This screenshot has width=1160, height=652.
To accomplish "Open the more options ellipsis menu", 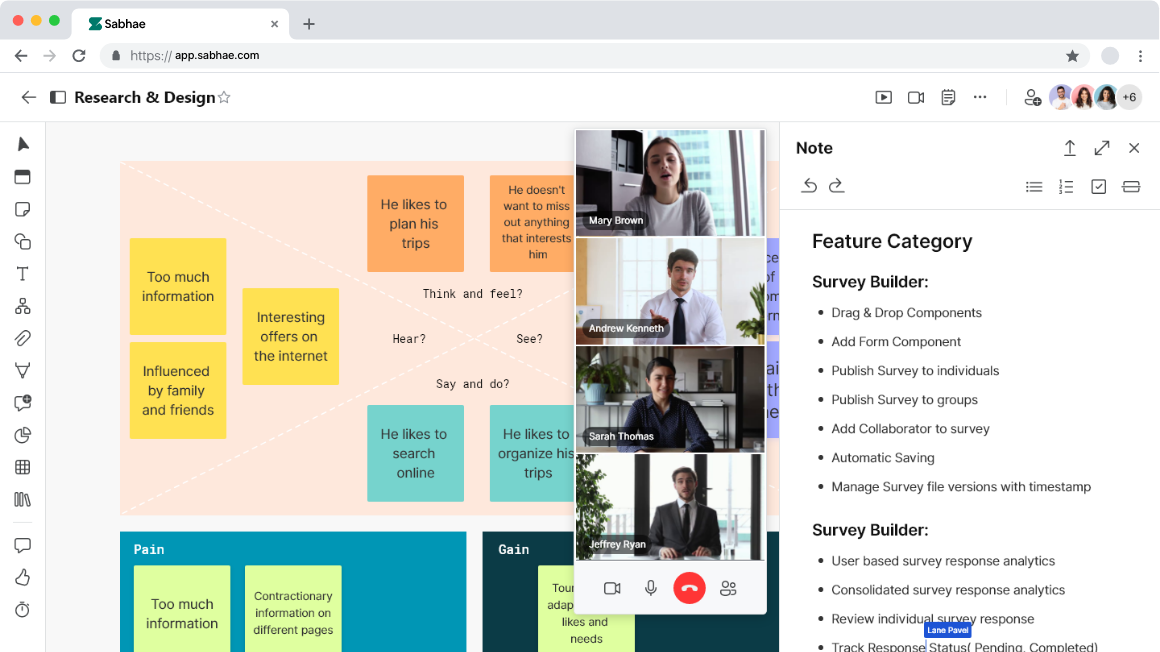I will click(x=980, y=97).
